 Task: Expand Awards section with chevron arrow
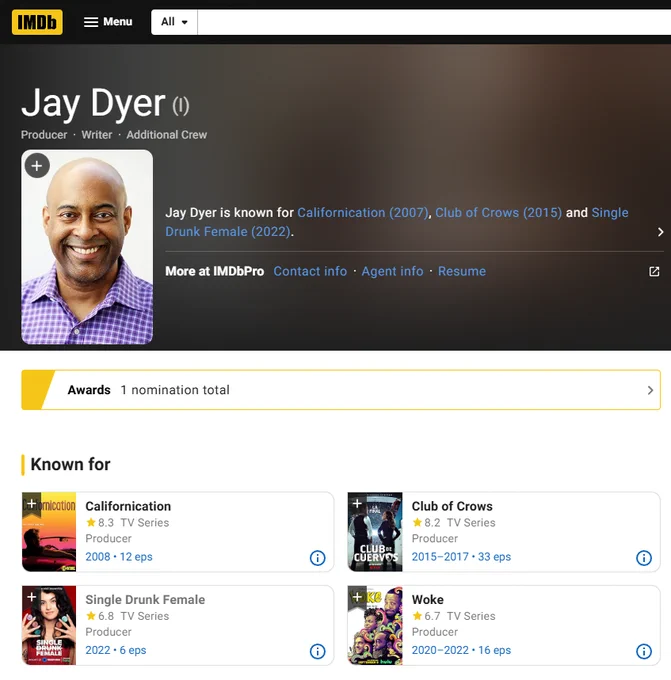click(650, 390)
